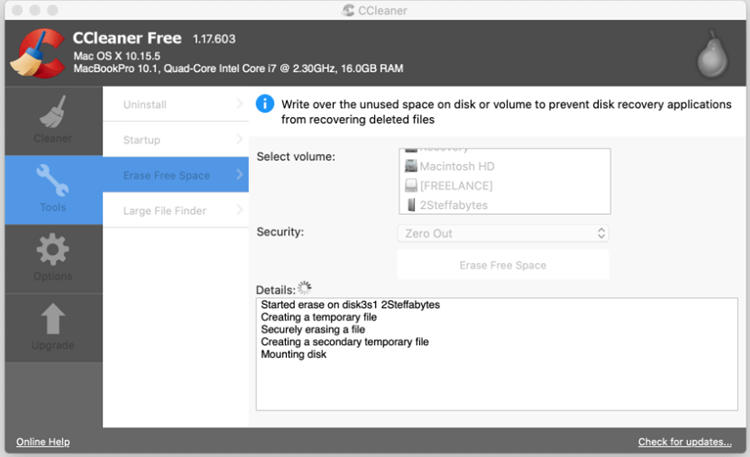This screenshot has width=750, height=457.
Task: Click the Details log text area
Action: [496, 354]
